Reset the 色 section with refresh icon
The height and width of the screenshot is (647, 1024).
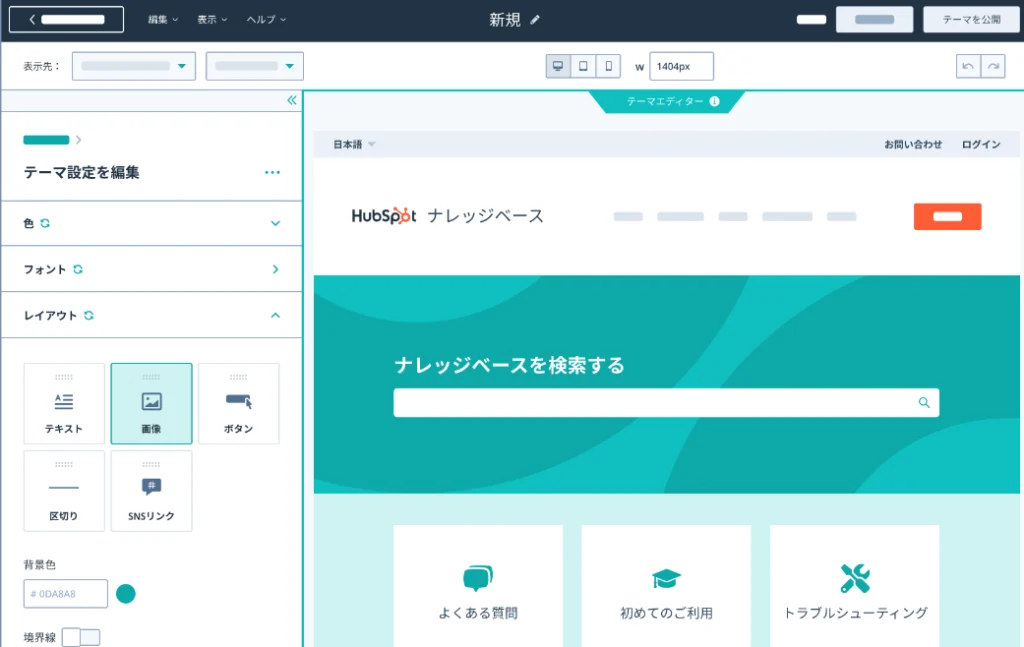click(x=45, y=223)
